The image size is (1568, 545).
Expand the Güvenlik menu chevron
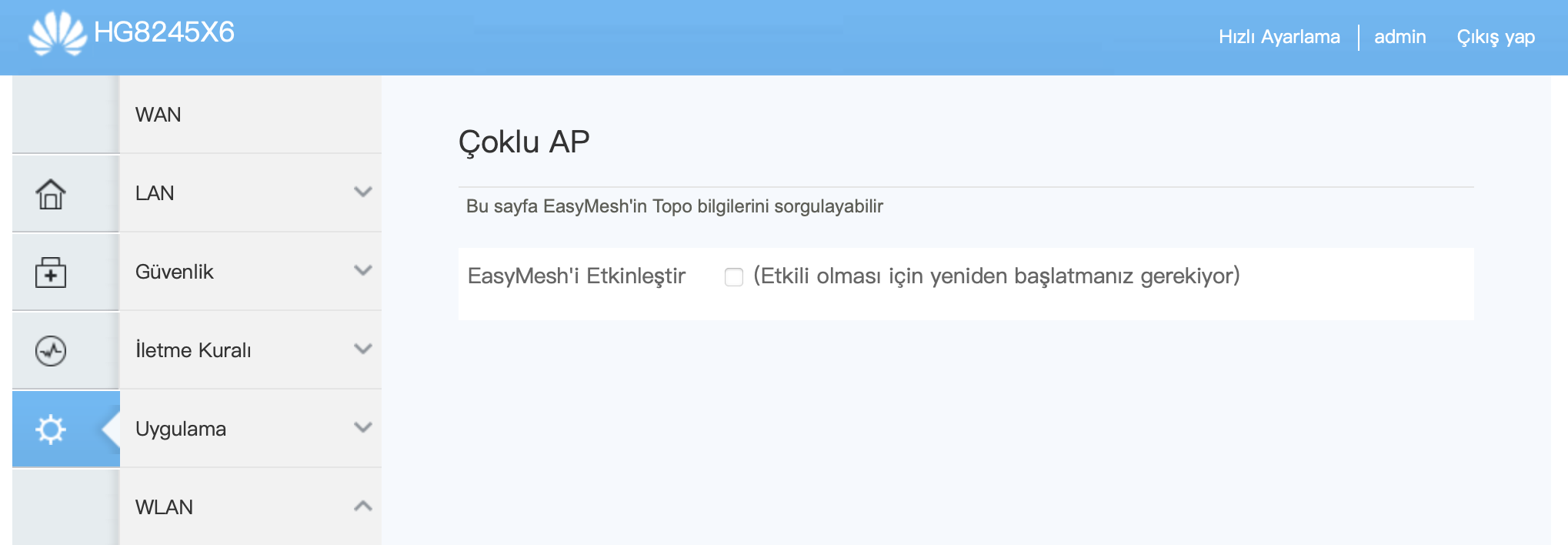point(363,270)
